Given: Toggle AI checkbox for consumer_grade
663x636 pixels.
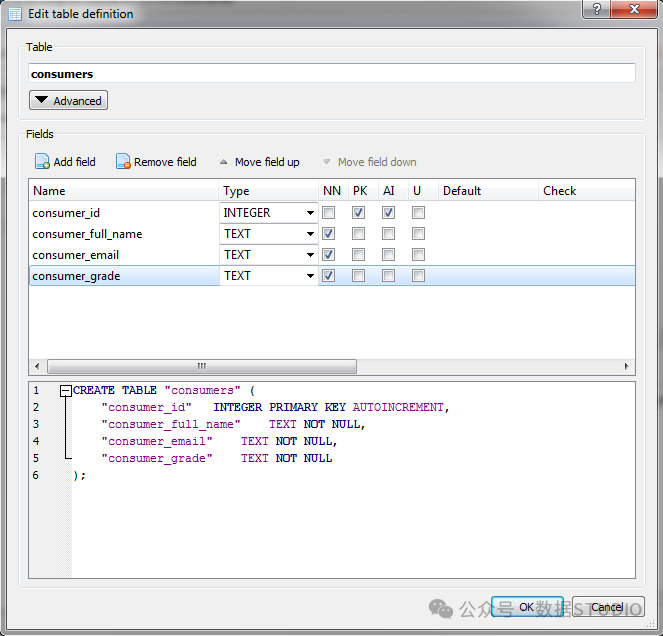Looking at the screenshot, I should click(x=389, y=276).
